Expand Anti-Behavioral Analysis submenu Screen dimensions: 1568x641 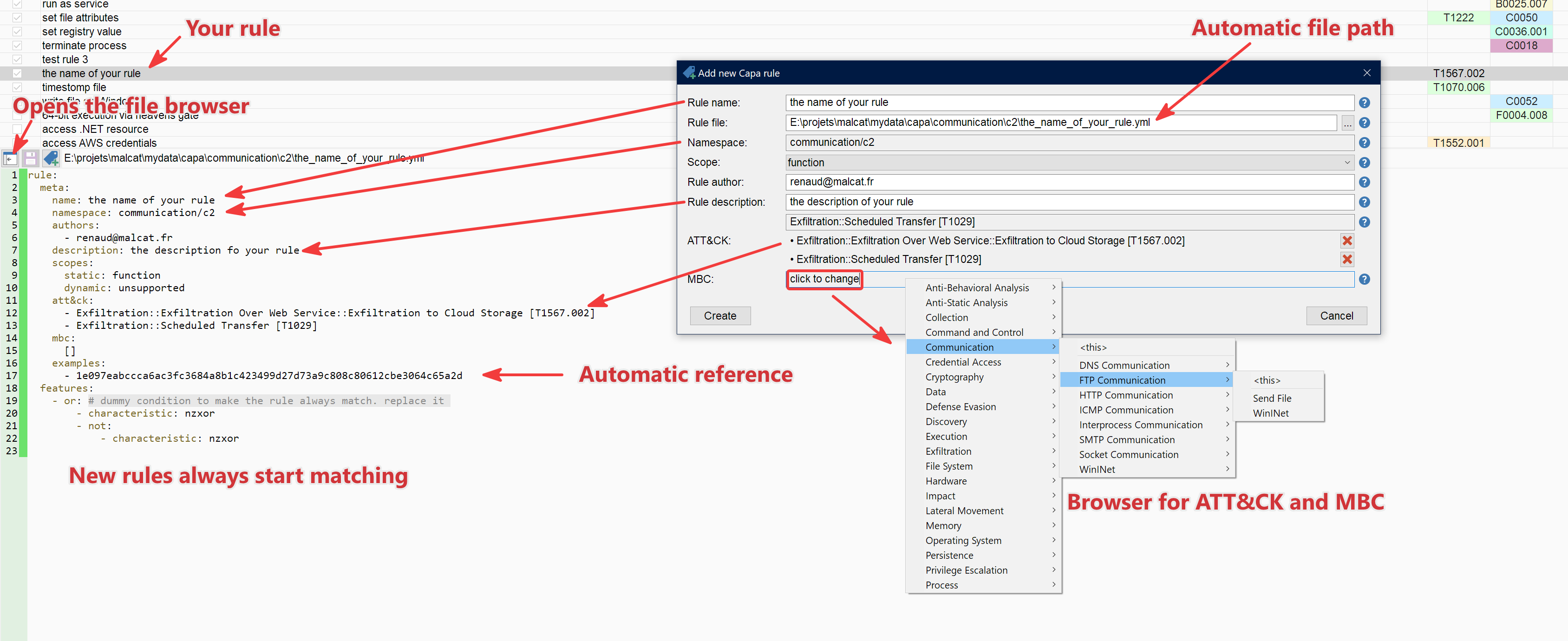983,288
